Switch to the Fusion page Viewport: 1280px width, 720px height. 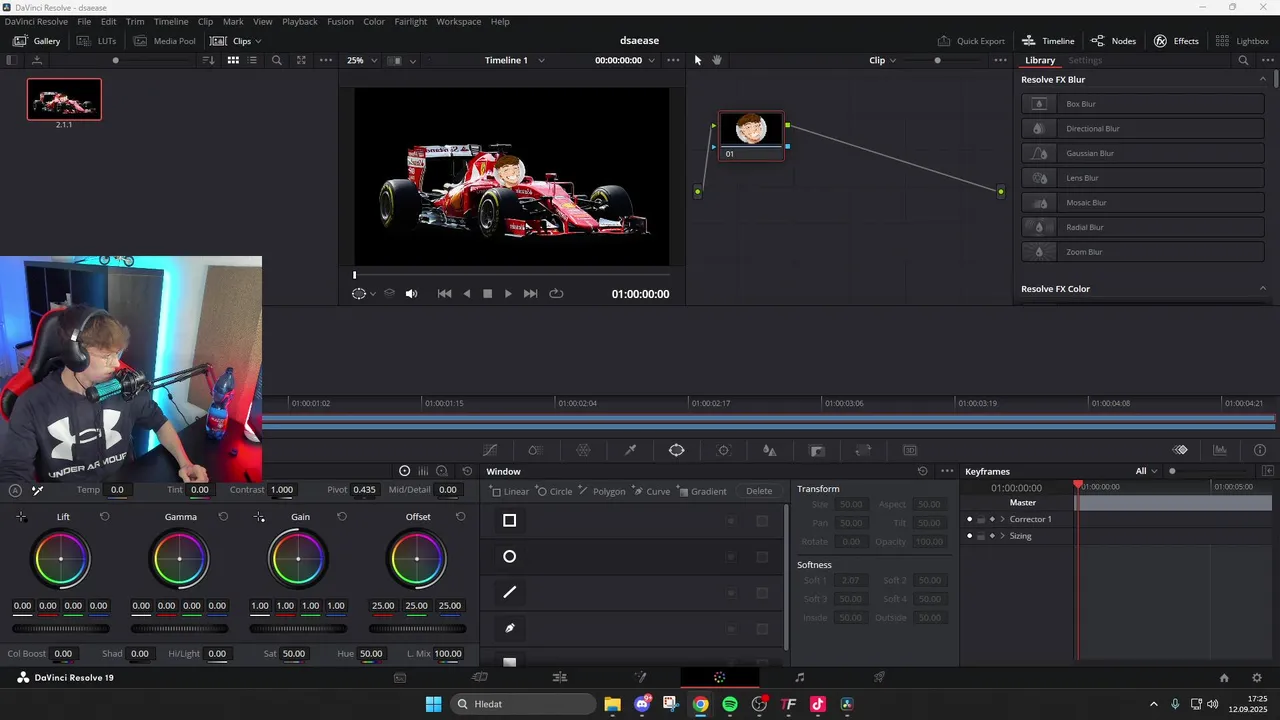pos(641,677)
